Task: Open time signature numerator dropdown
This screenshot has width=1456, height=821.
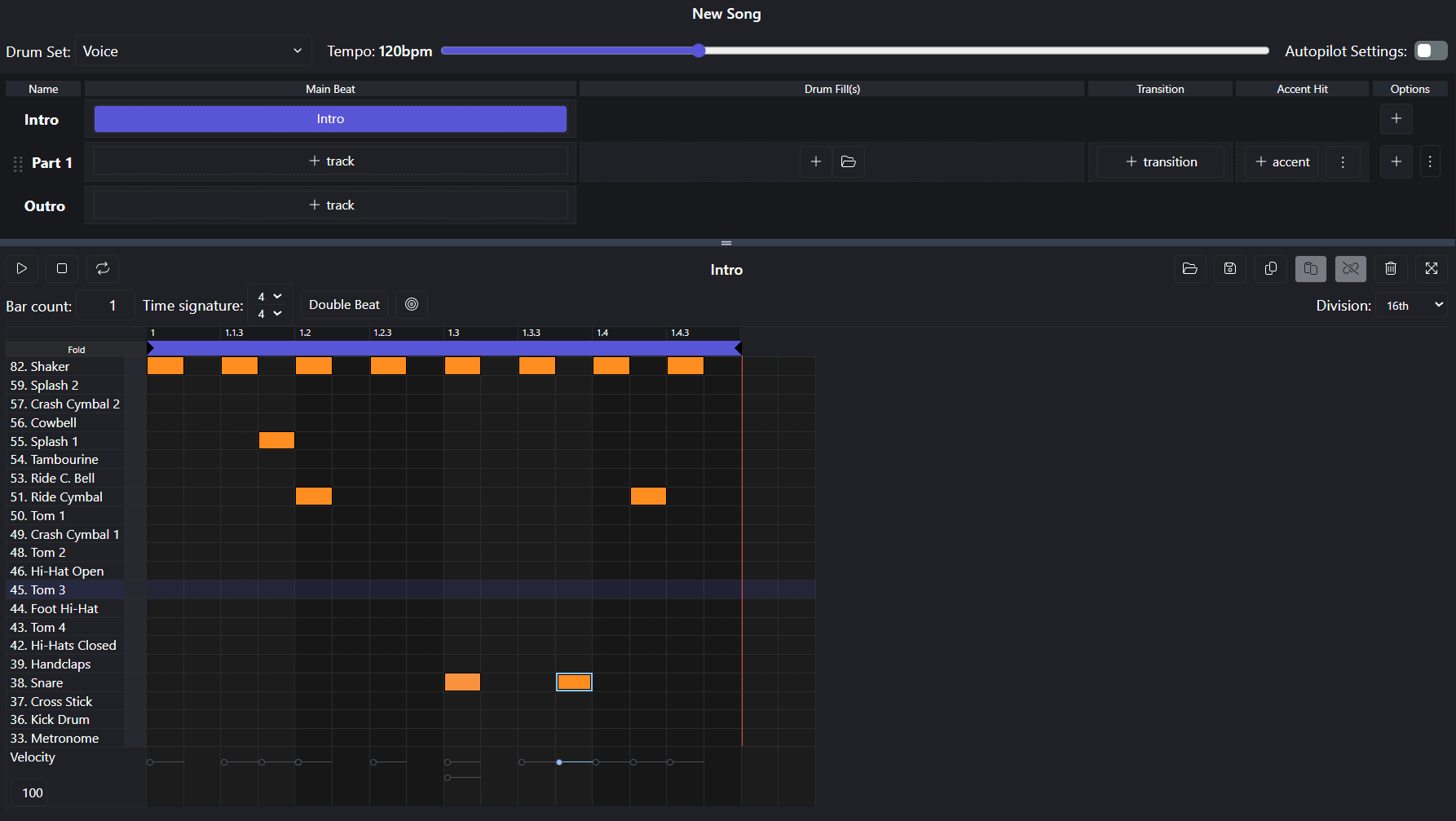Action: tap(269, 297)
